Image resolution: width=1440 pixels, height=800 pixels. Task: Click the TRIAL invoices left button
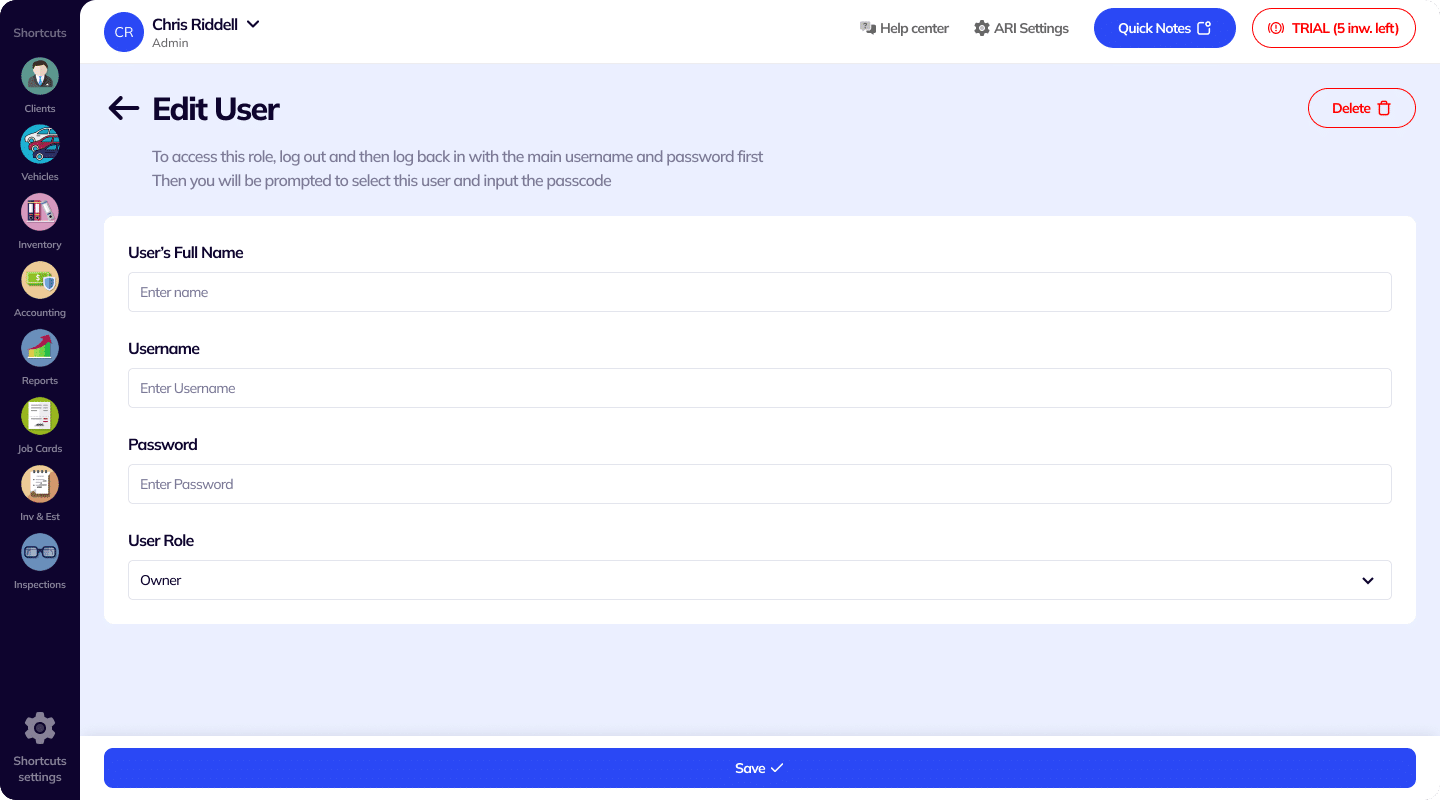[1333, 28]
